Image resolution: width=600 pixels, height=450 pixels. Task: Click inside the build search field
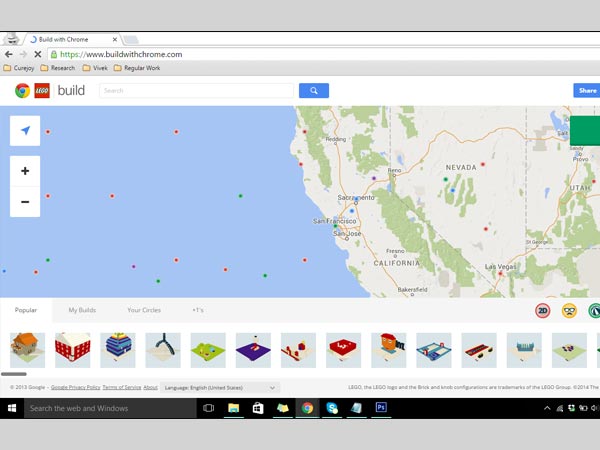pyautogui.click(x=195, y=90)
